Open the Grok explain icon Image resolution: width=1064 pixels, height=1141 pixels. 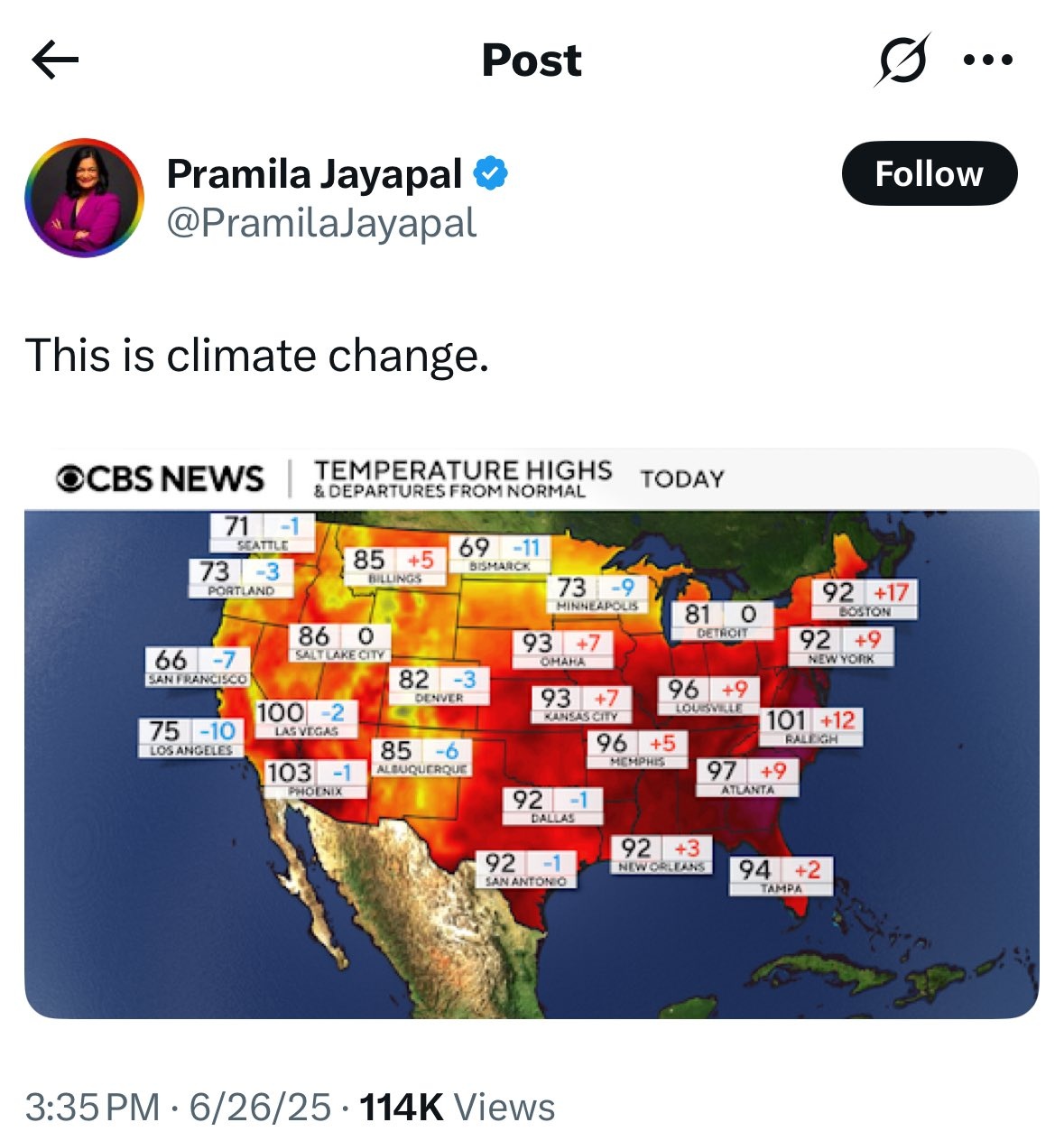pos(901,60)
